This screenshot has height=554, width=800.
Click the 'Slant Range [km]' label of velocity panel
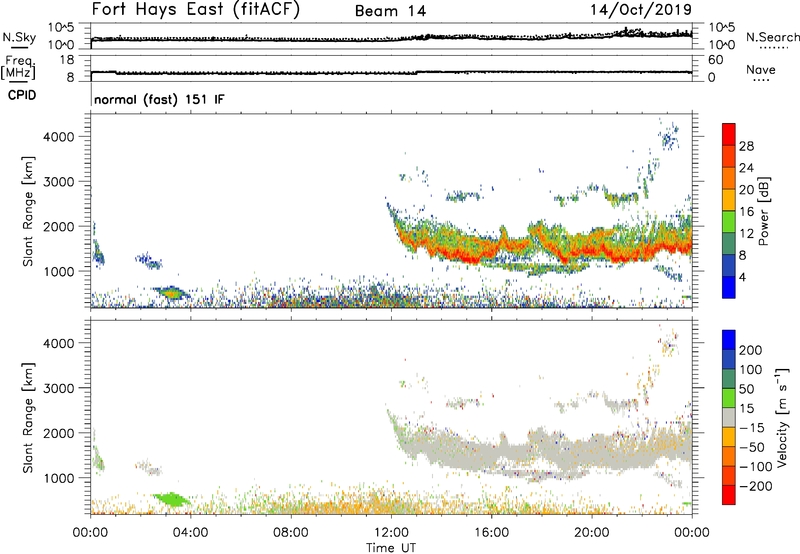28,417
